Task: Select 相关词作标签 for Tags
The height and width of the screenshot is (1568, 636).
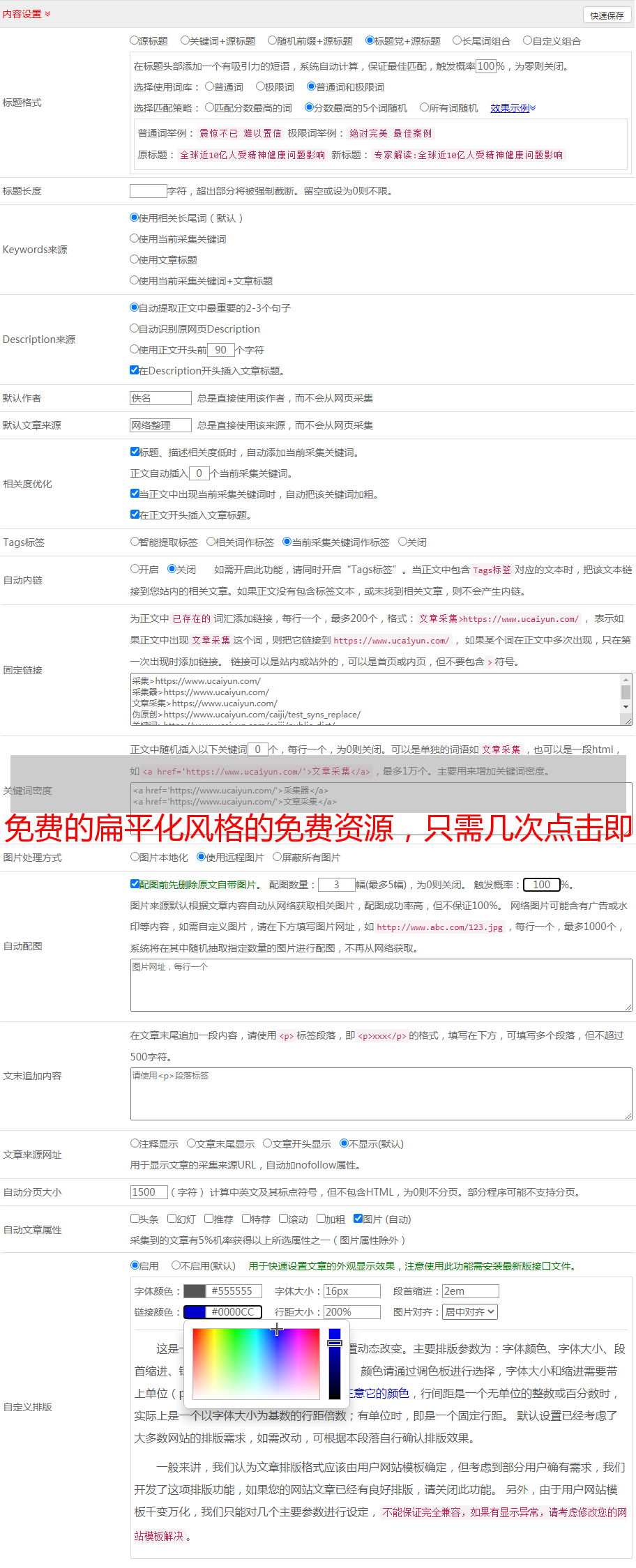Action: tap(211, 542)
